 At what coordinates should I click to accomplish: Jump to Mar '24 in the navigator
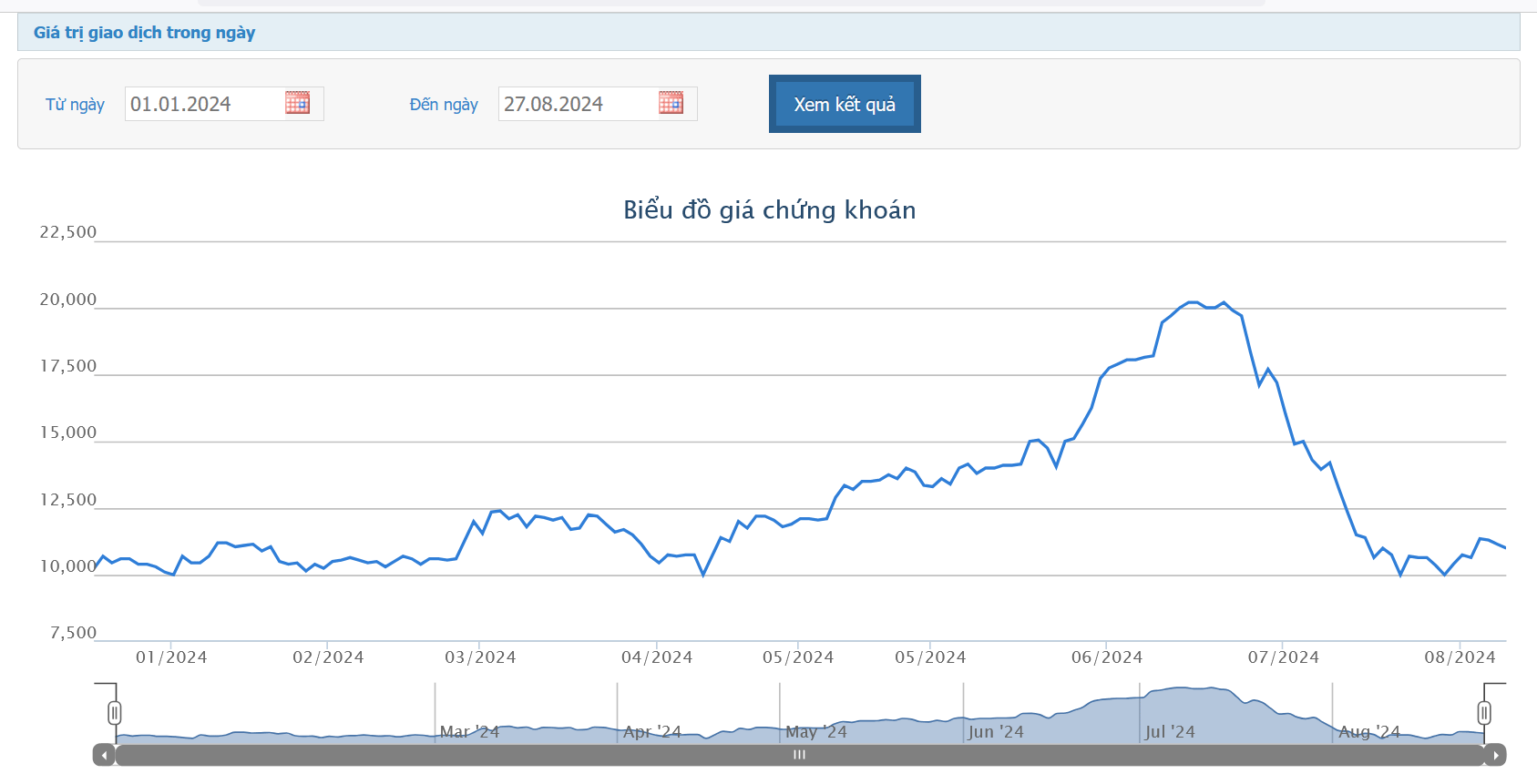469,732
